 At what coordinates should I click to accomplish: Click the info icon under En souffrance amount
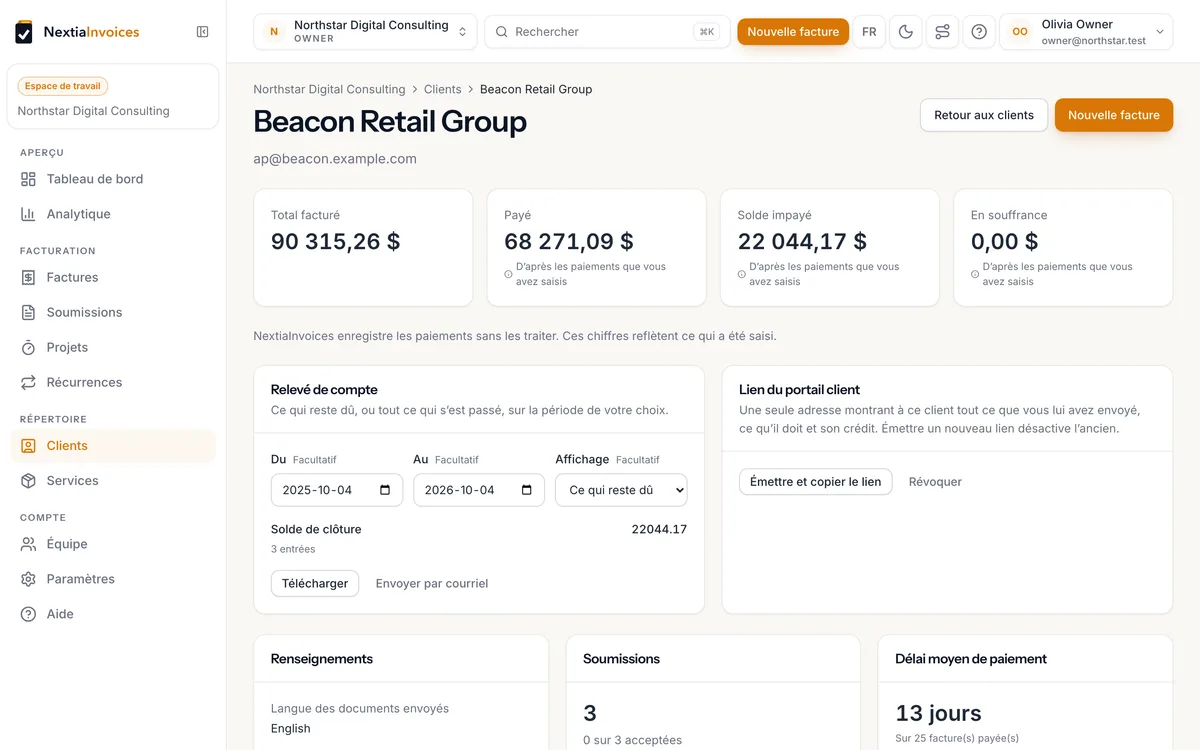click(975, 274)
